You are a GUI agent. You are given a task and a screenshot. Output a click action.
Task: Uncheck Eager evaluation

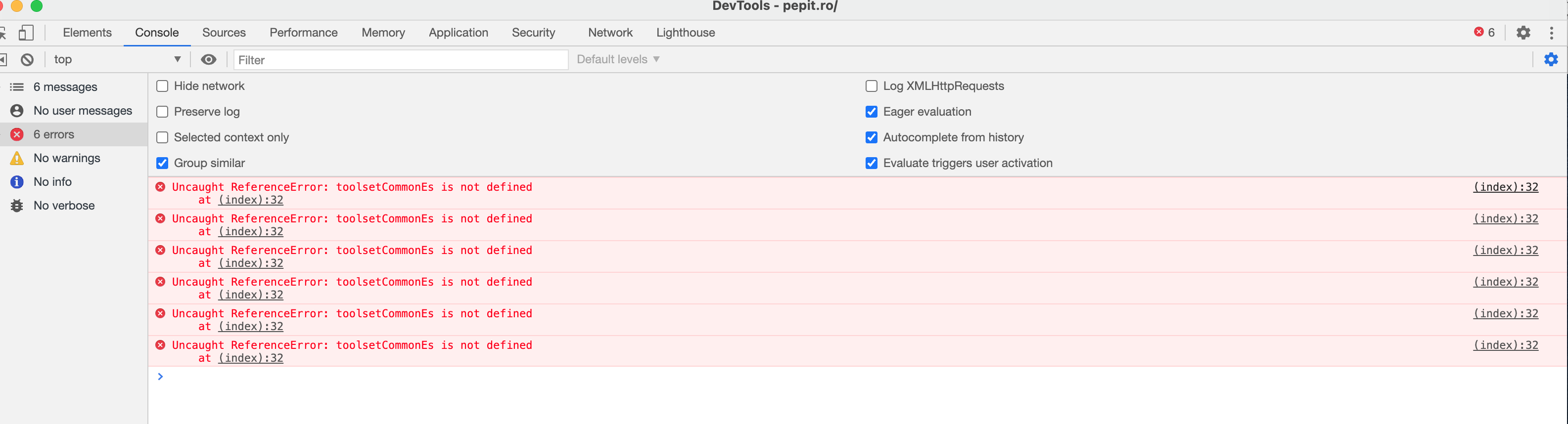tap(872, 111)
